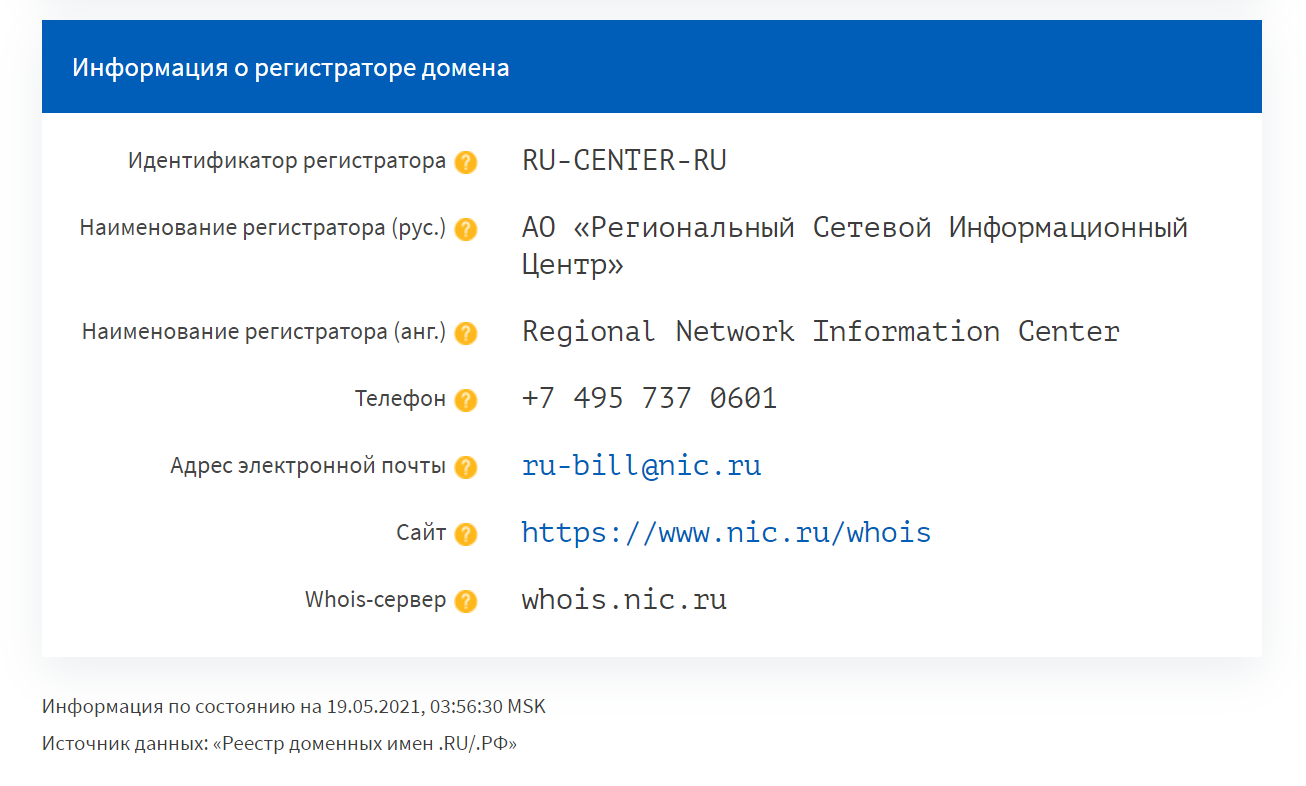Click the Информация по состоянию на 19.05.2021 line

(x=294, y=707)
